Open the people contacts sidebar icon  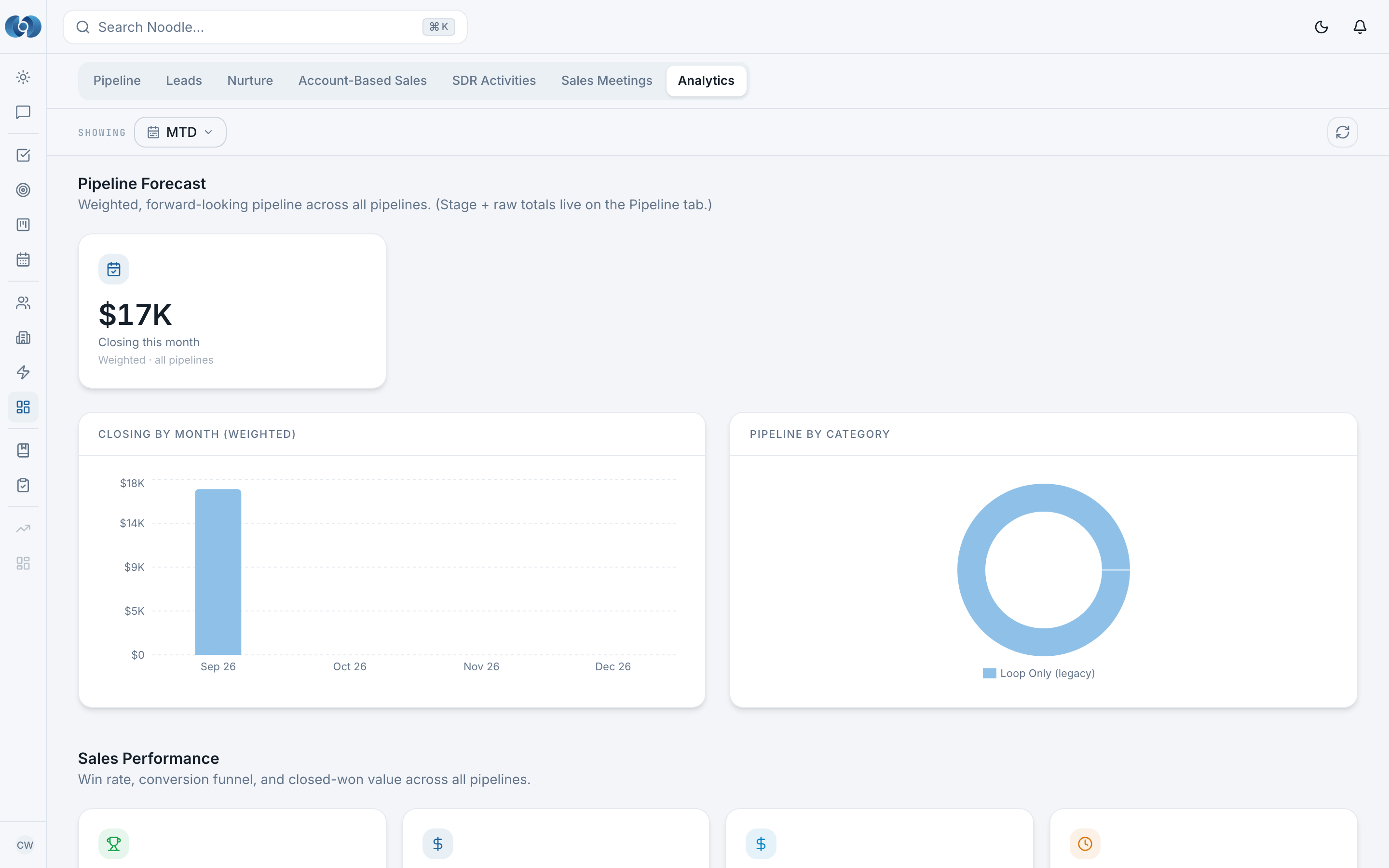tap(23, 303)
